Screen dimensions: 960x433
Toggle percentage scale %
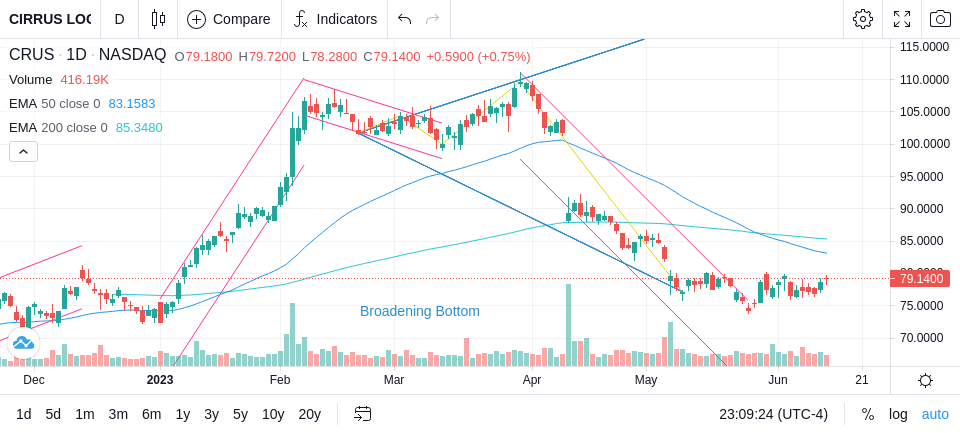868,415
